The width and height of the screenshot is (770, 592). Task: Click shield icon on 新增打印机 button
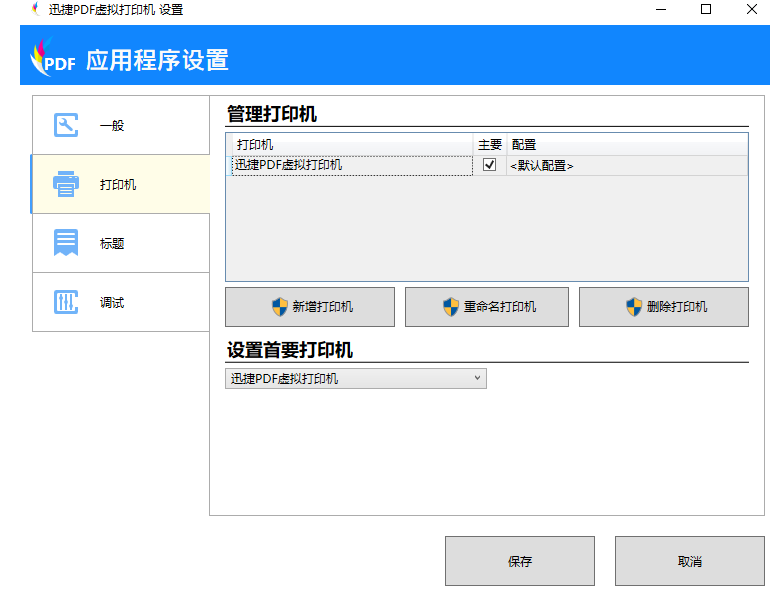click(x=279, y=307)
